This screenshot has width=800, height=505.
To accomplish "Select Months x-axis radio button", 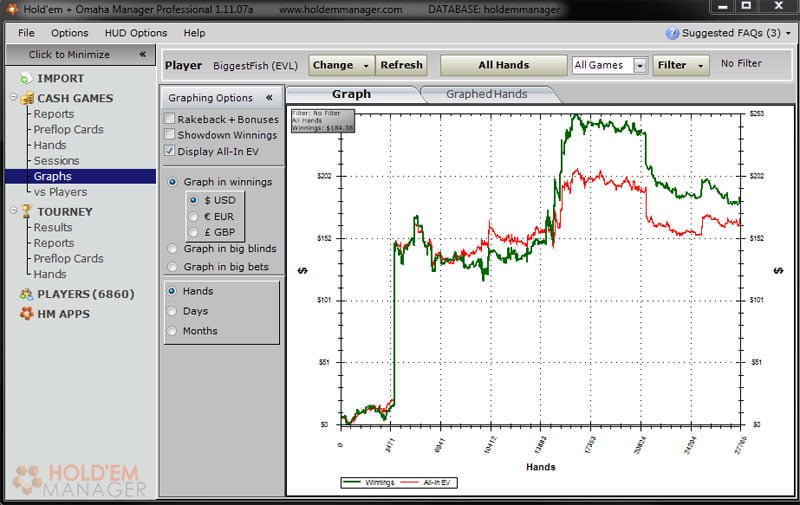I will [x=171, y=331].
